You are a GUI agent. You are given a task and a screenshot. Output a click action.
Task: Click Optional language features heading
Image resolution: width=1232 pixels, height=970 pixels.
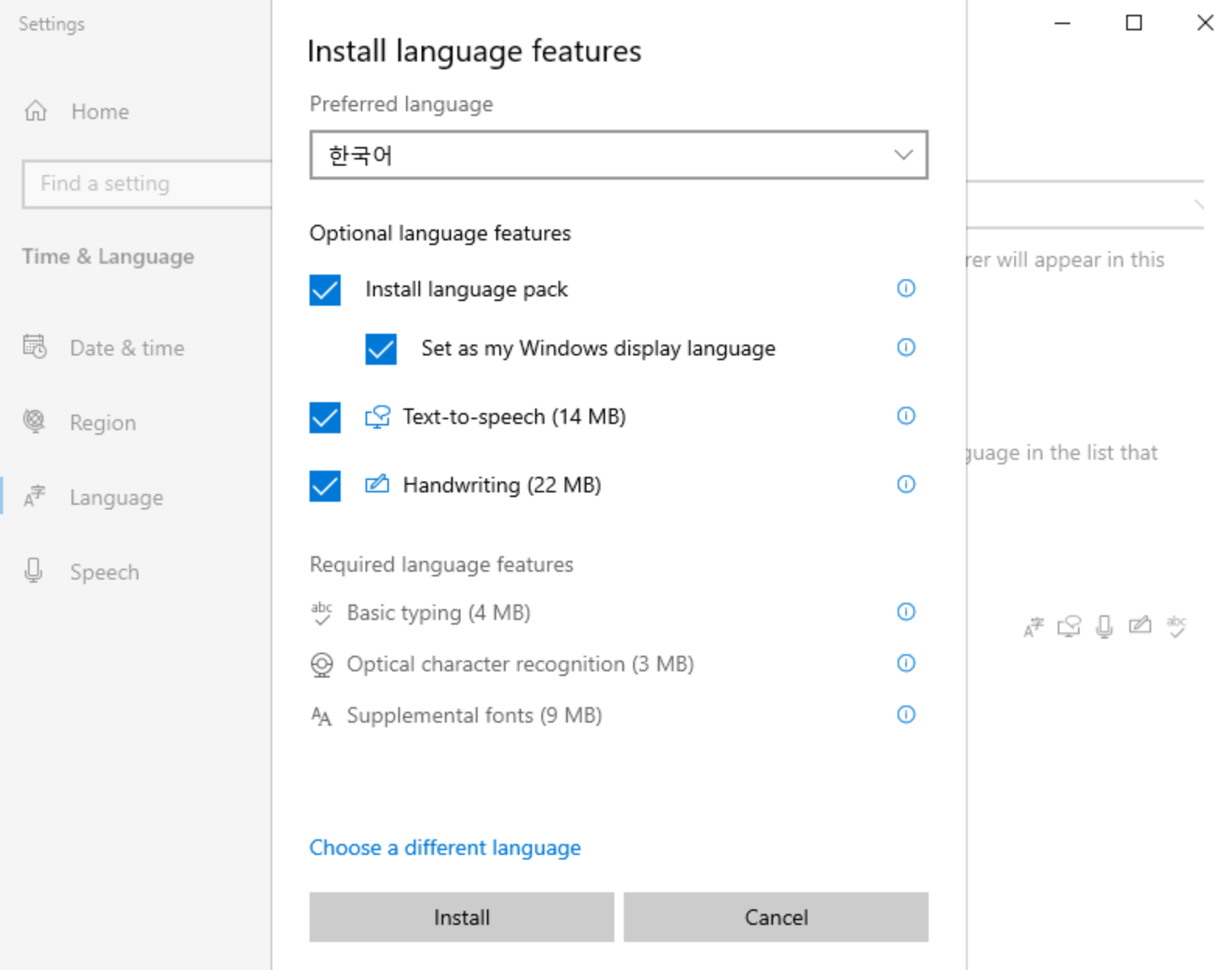pyautogui.click(x=440, y=233)
